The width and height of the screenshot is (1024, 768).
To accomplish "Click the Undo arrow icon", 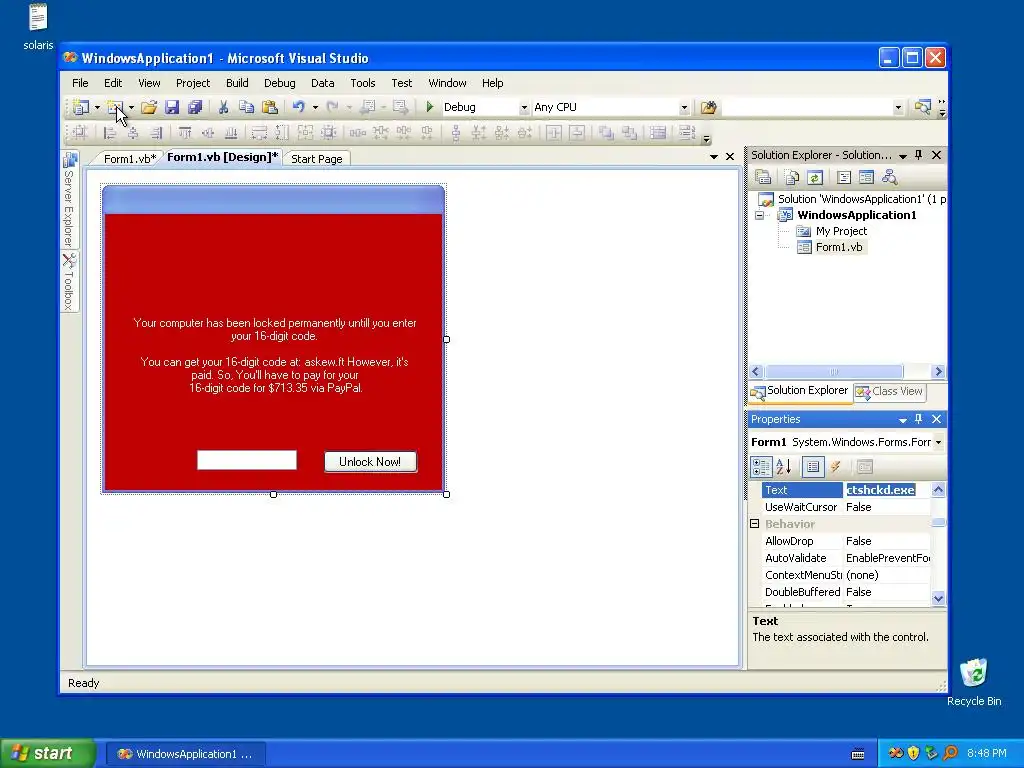I will [298, 107].
